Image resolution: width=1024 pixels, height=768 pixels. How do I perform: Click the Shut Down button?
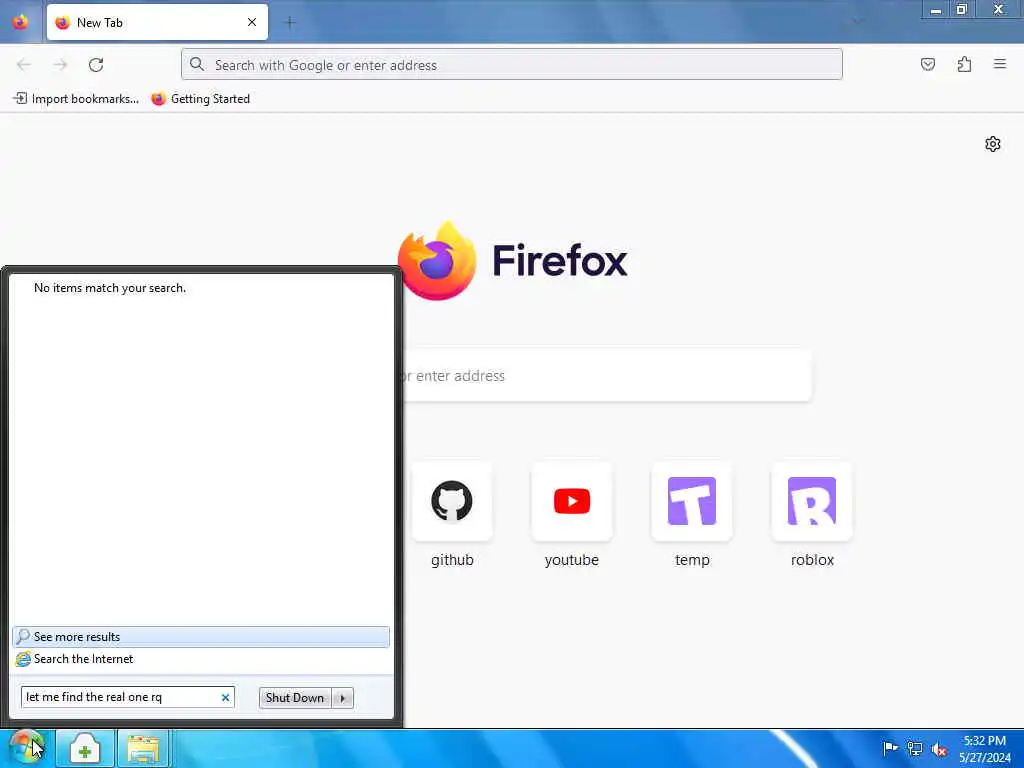[x=295, y=697]
